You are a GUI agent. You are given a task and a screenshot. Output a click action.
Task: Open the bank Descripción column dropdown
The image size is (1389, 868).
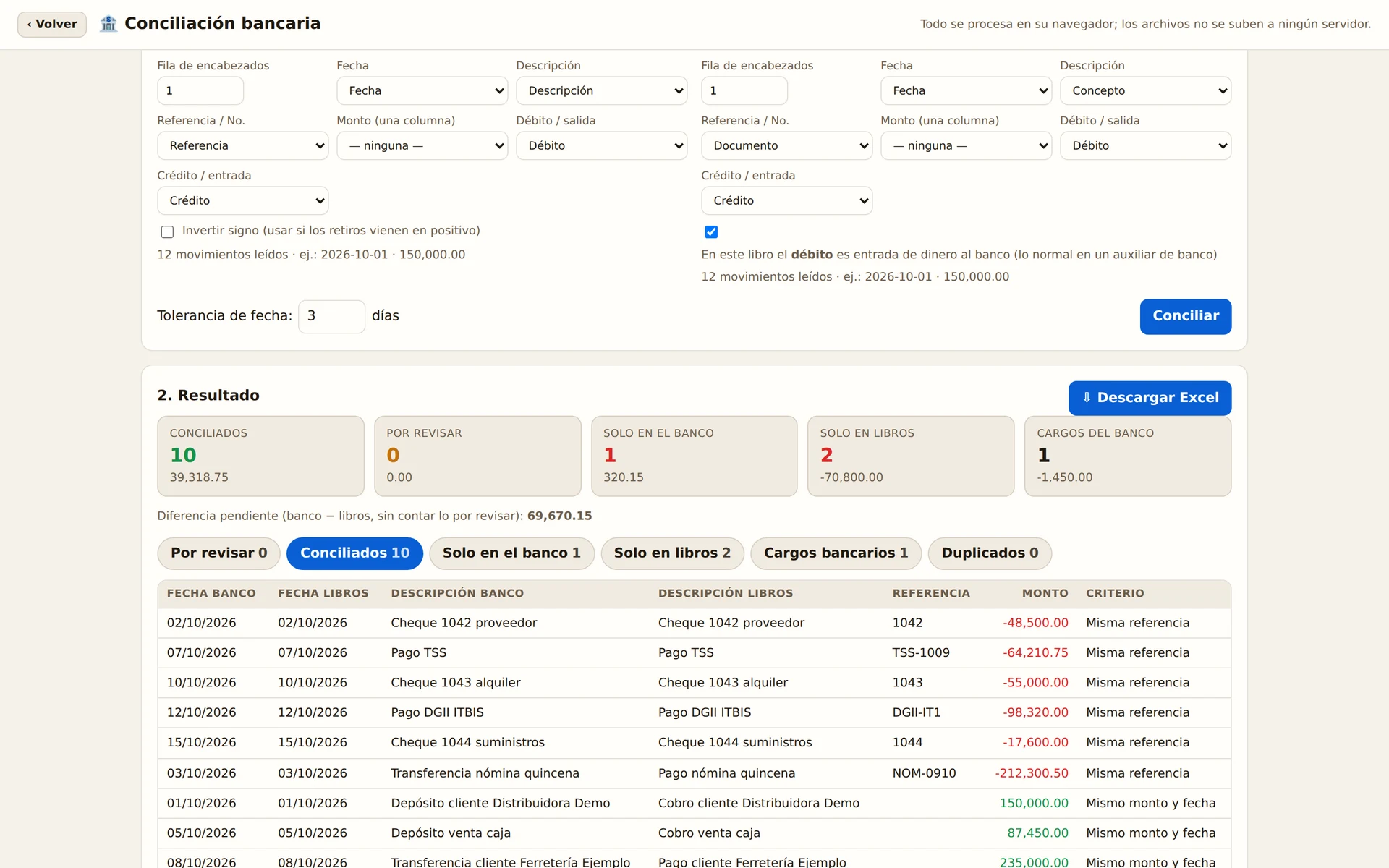click(x=601, y=90)
